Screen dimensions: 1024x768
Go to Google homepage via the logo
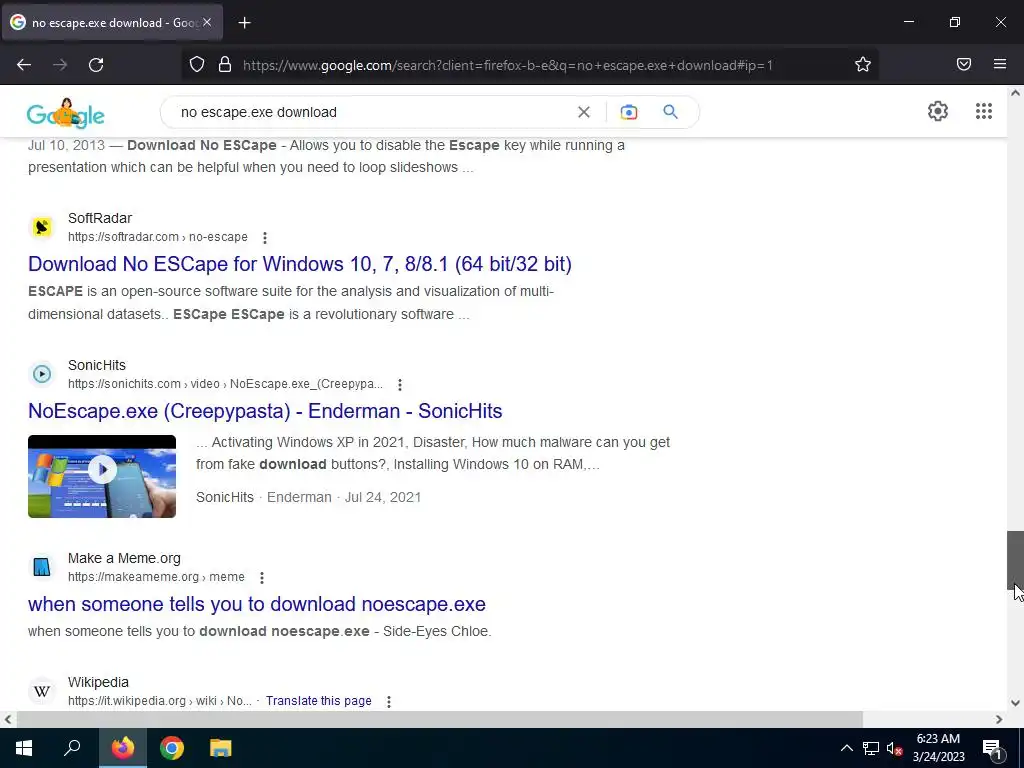point(65,113)
